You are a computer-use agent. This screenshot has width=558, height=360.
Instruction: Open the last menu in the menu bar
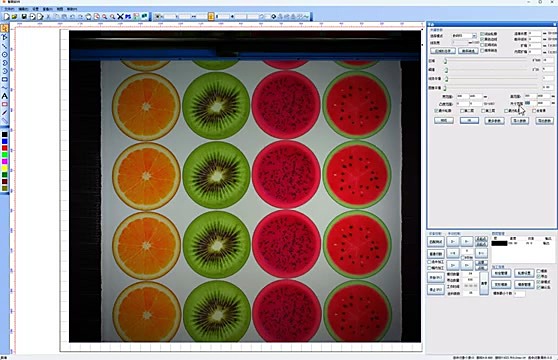point(72,9)
